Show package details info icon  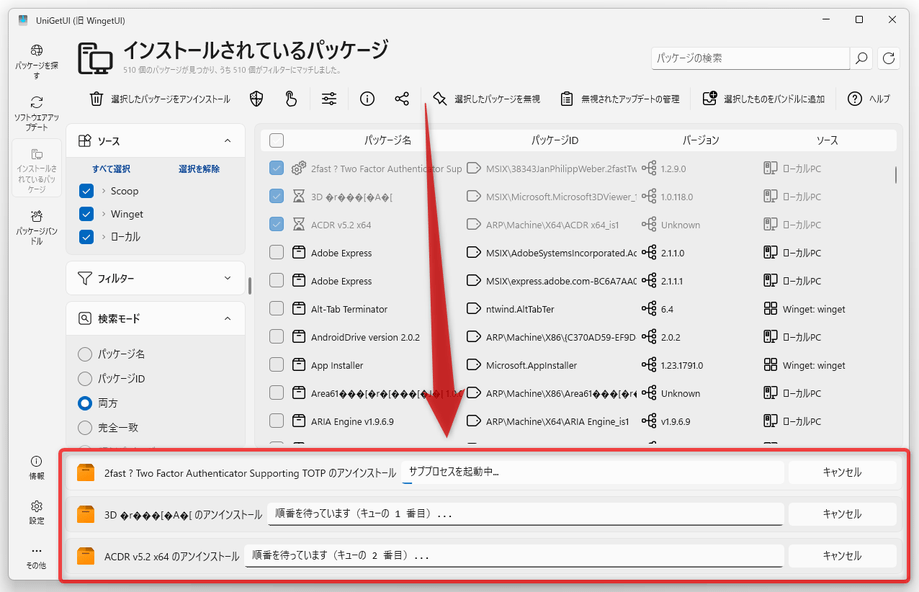coord(367,99)
